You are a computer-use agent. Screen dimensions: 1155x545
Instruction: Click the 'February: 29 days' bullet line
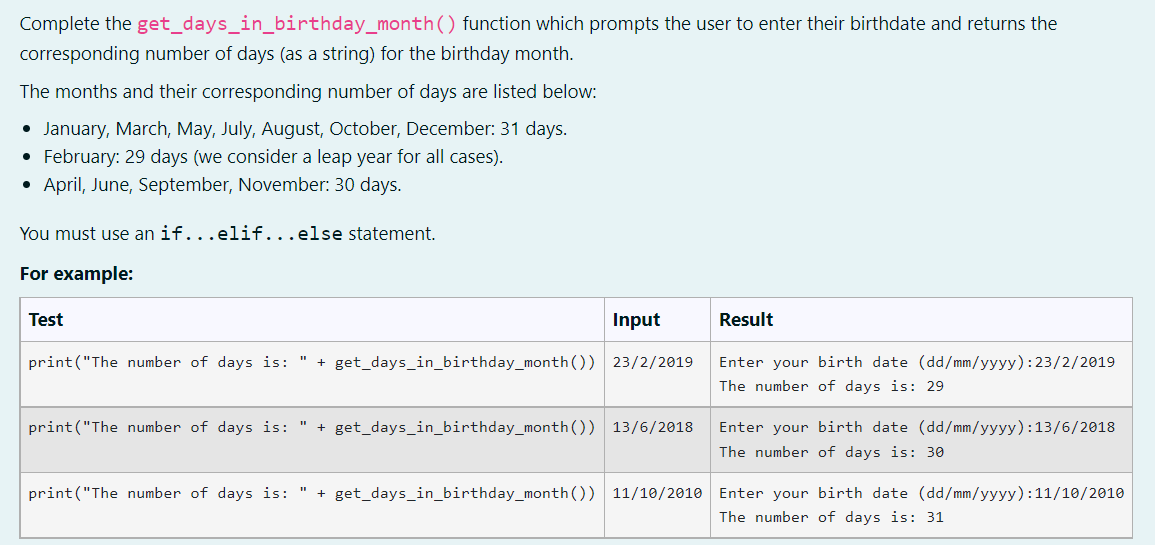coord(273,157)
